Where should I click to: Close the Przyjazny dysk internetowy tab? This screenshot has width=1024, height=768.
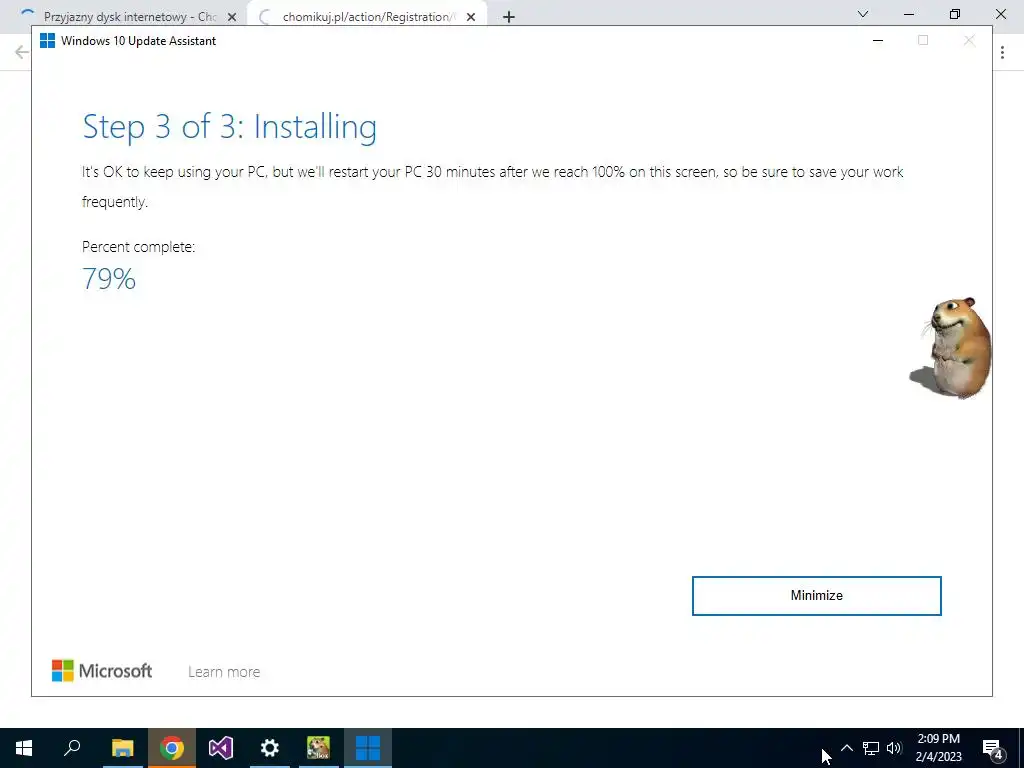pos(232,17)
